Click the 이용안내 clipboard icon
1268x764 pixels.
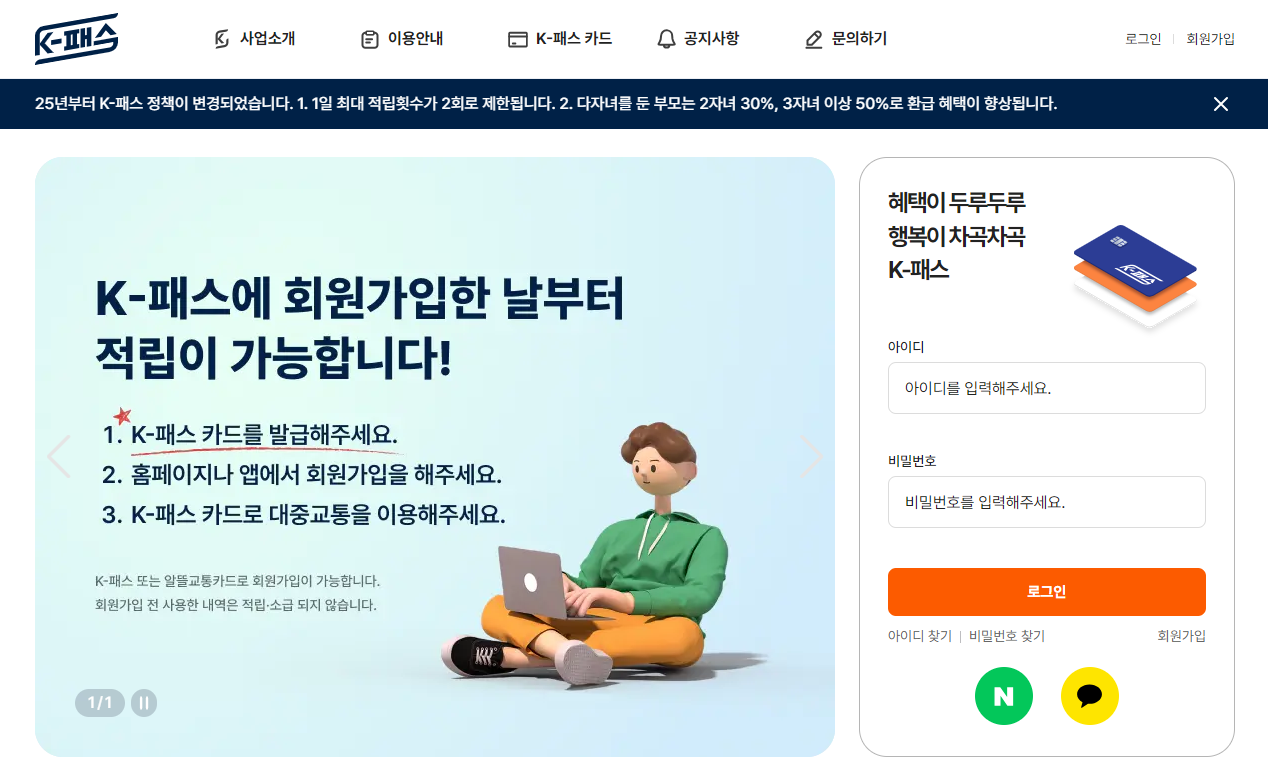(x=369, y=39)
